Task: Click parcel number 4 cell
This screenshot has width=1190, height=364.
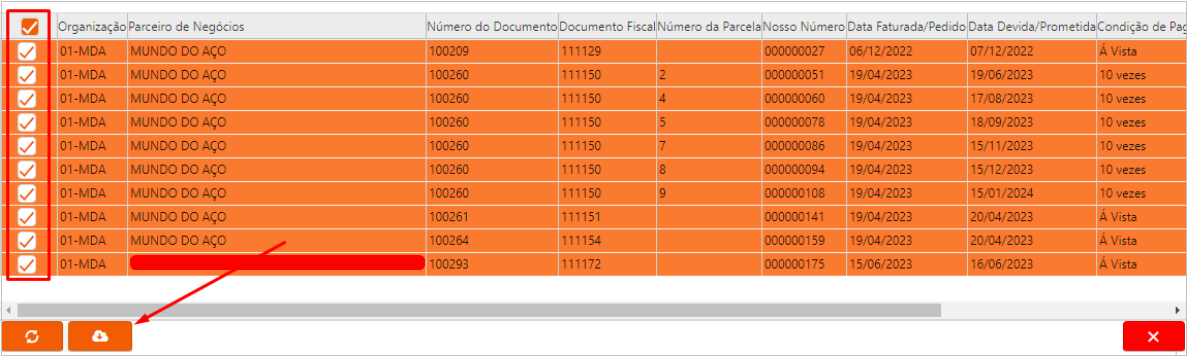Action: (709, 99)
